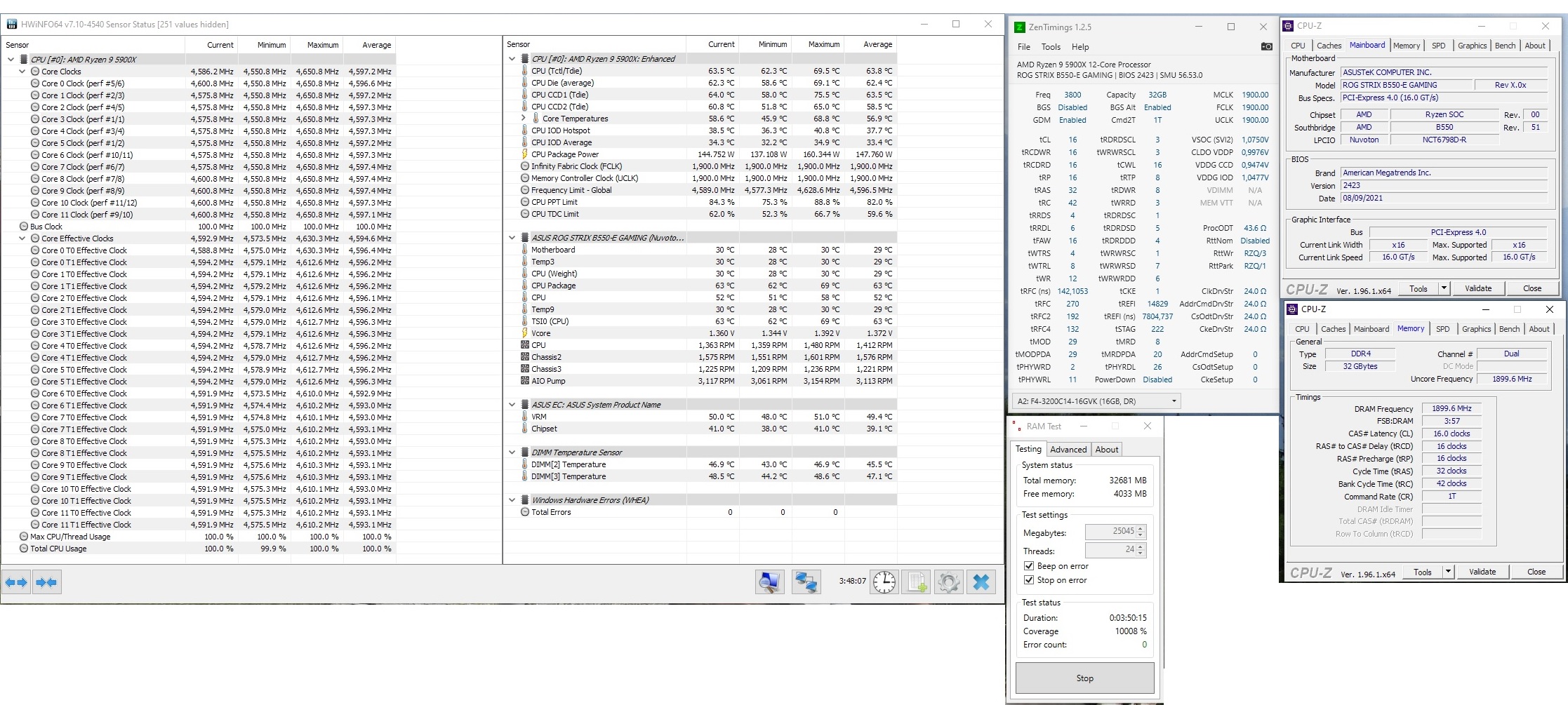
Task: Collapse the DIMM Temperature Sensor group
Action: click(x=512, y=452)
